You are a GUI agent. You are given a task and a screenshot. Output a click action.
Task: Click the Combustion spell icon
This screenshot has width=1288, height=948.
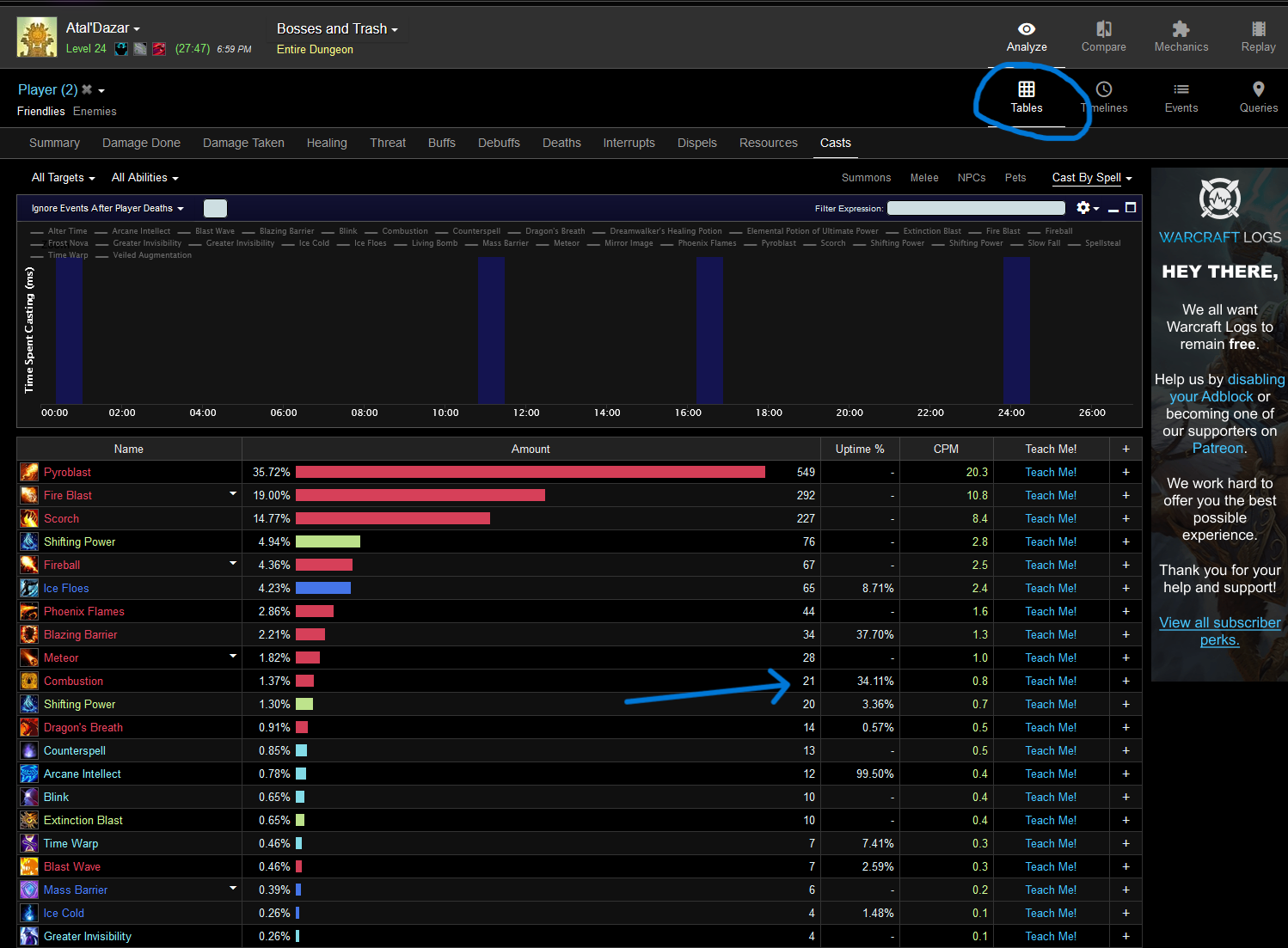pos(29,681)
